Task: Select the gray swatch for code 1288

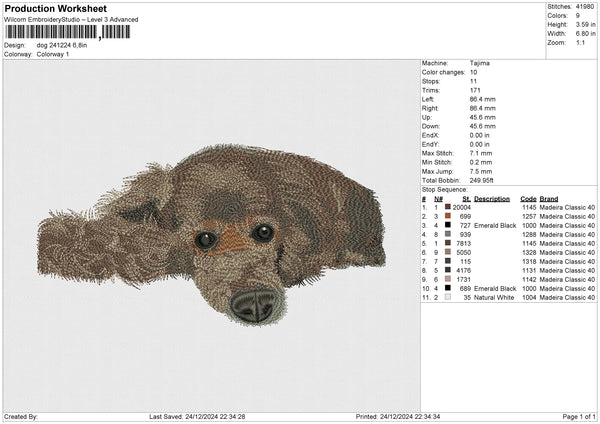Action: pyautogui.click(x=447, y=234)
